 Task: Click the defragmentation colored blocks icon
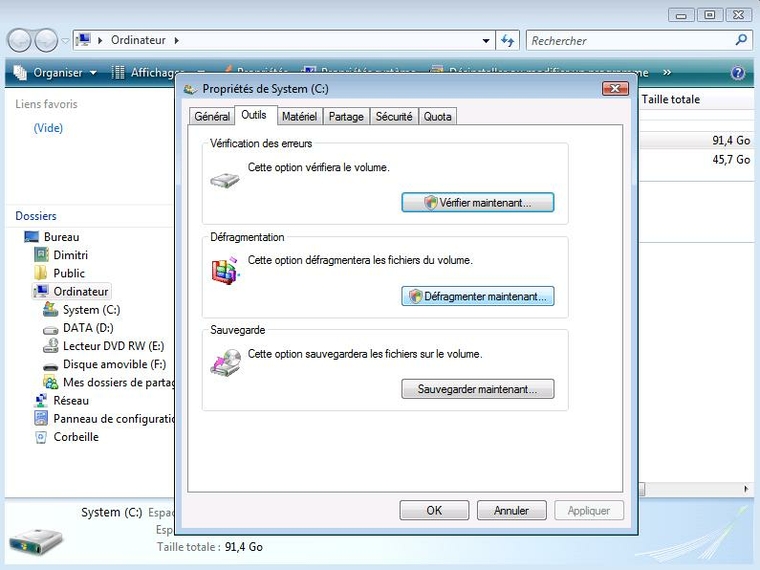pyautogui.click(x=225, y=271)
